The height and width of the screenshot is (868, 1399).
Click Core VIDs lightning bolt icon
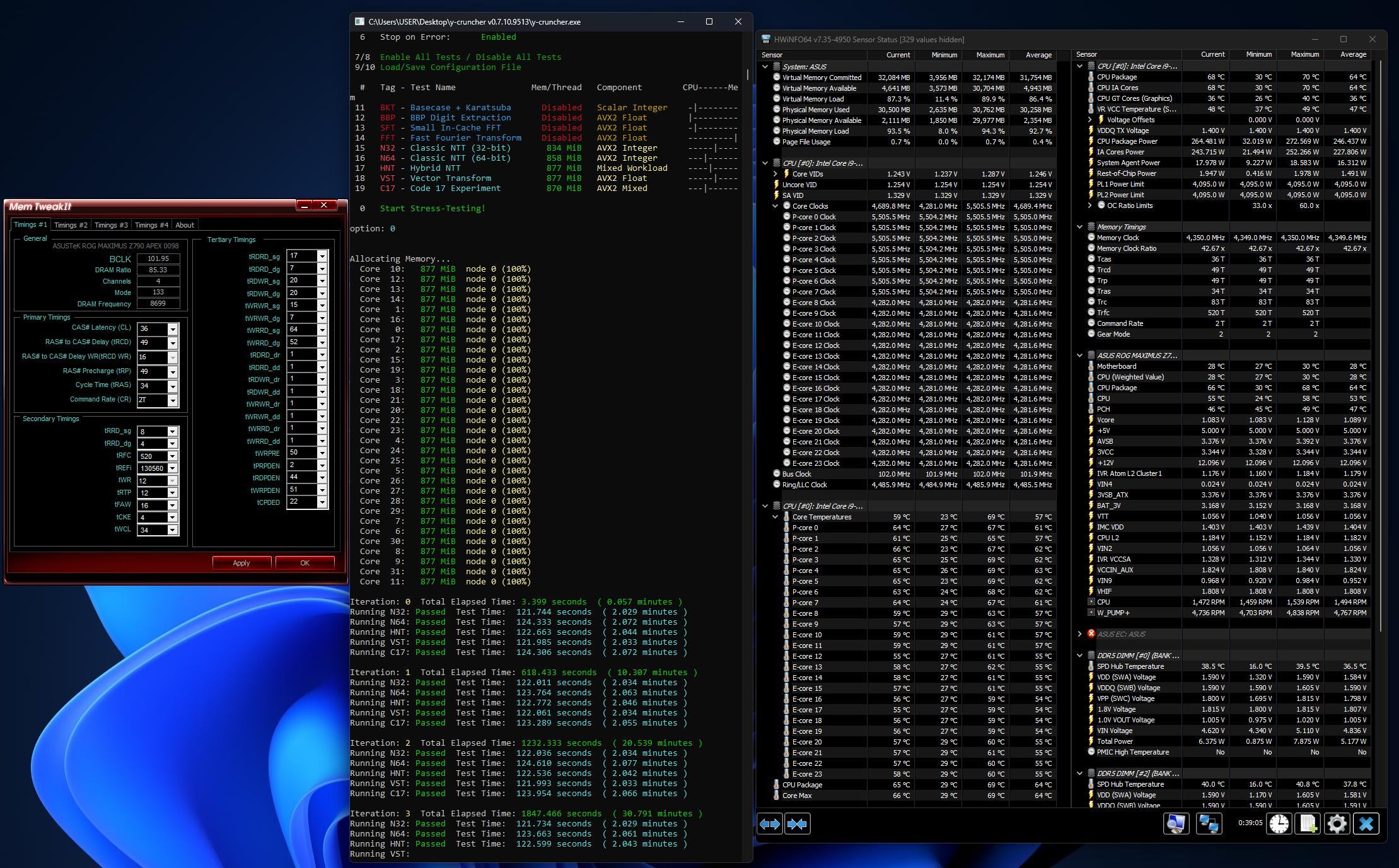(786, 174)
